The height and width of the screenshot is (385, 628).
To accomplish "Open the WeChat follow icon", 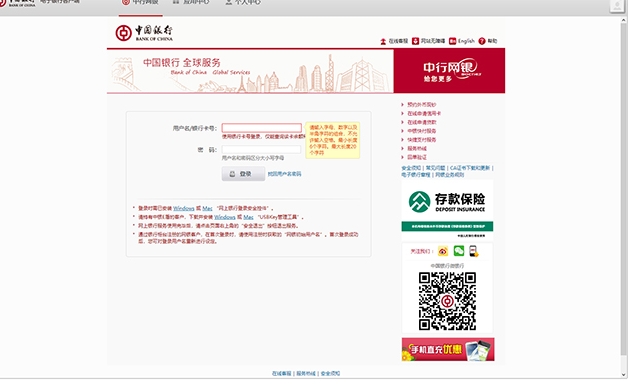I will point(459,251).
